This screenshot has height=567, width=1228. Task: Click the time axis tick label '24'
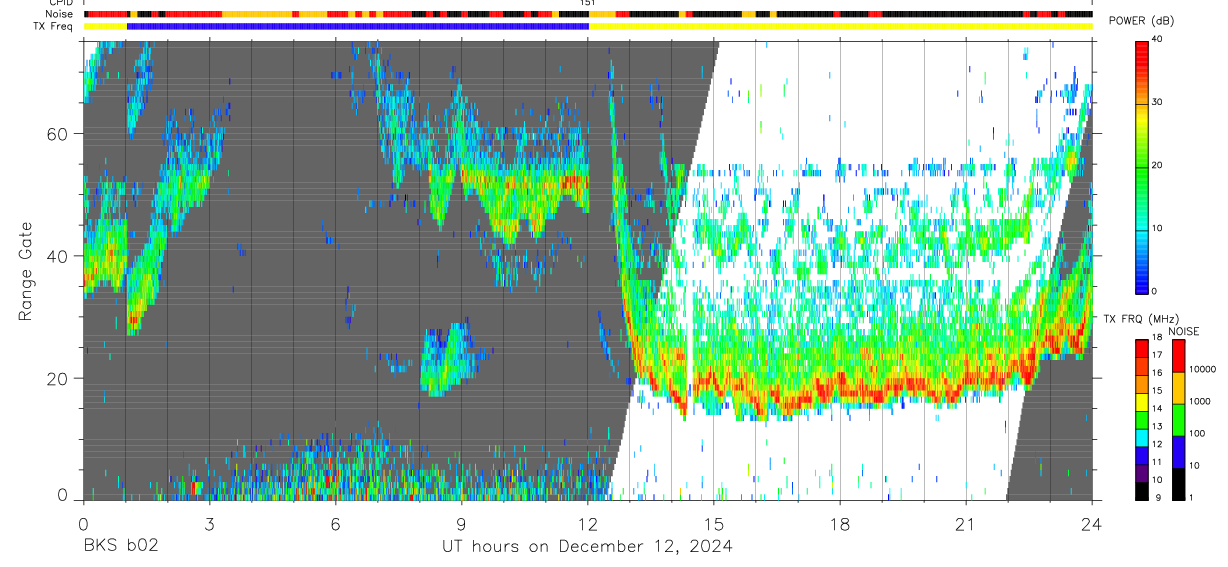point(1091,524)
